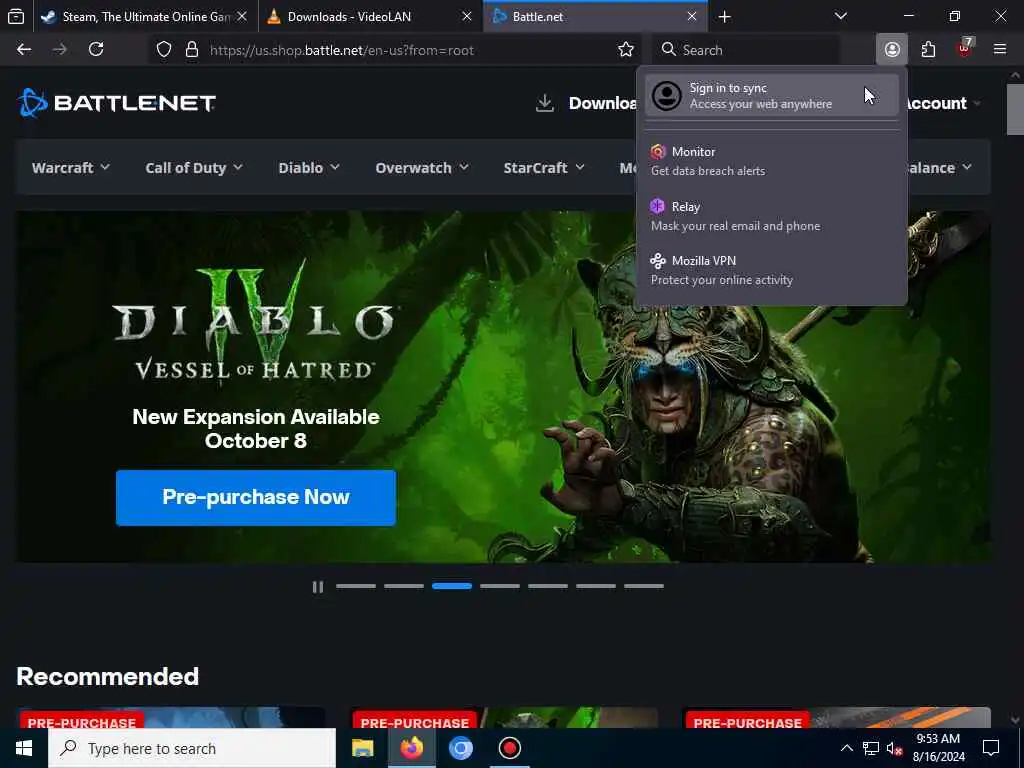Close the Steam tab

click(x=242, y=17)
